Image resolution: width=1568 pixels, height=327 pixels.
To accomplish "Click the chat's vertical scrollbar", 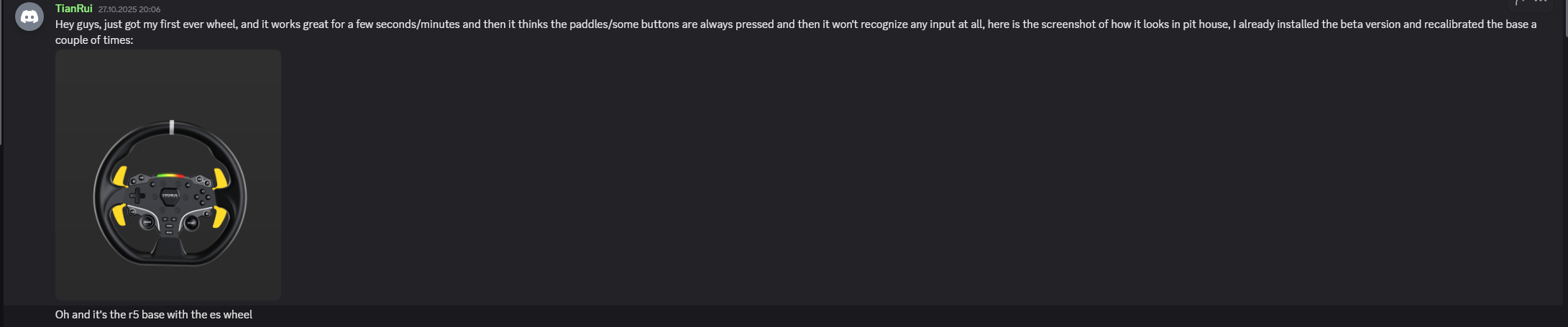I will [1565, 18].
